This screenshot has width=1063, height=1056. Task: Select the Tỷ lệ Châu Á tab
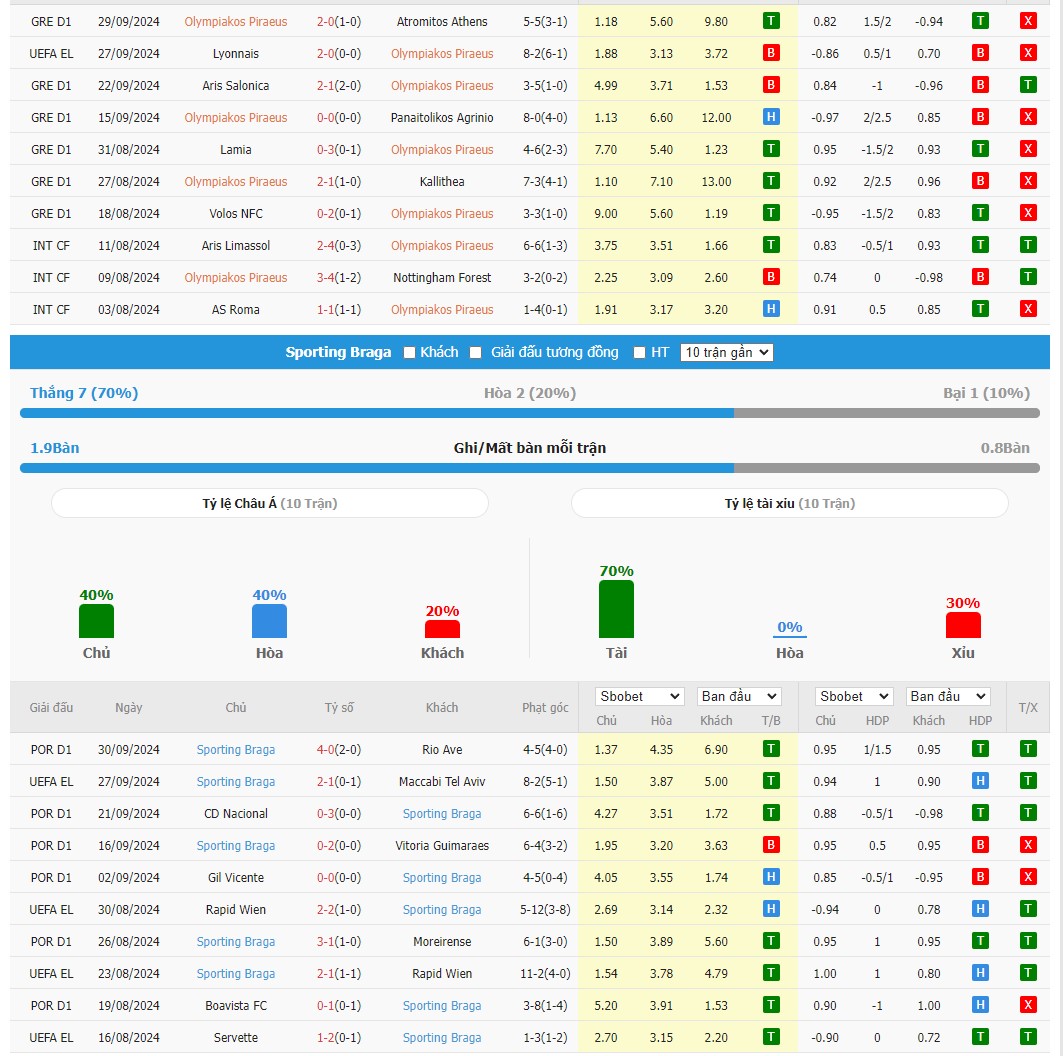[270, 504]
